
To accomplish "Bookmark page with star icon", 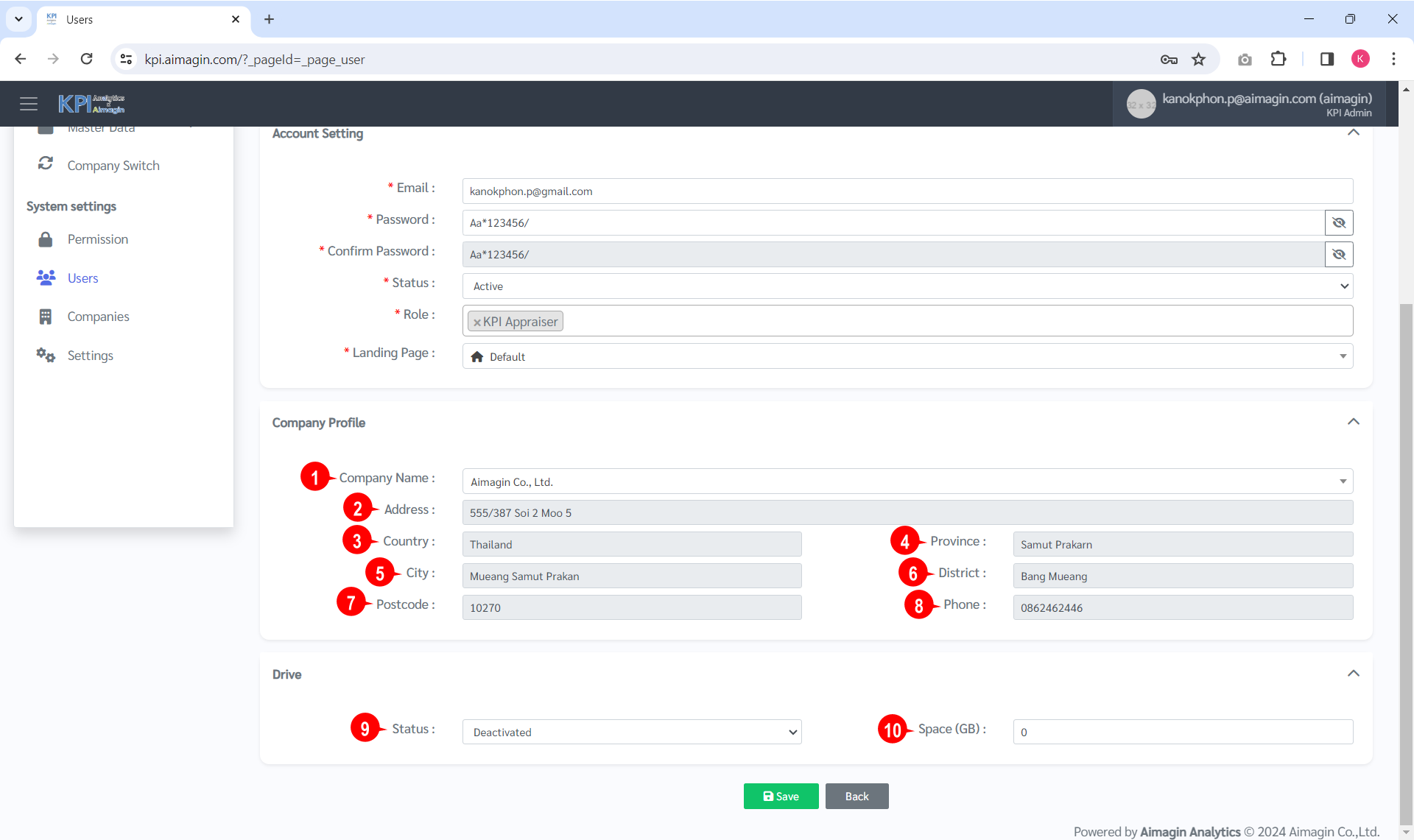I will (x=1199, y=60).
